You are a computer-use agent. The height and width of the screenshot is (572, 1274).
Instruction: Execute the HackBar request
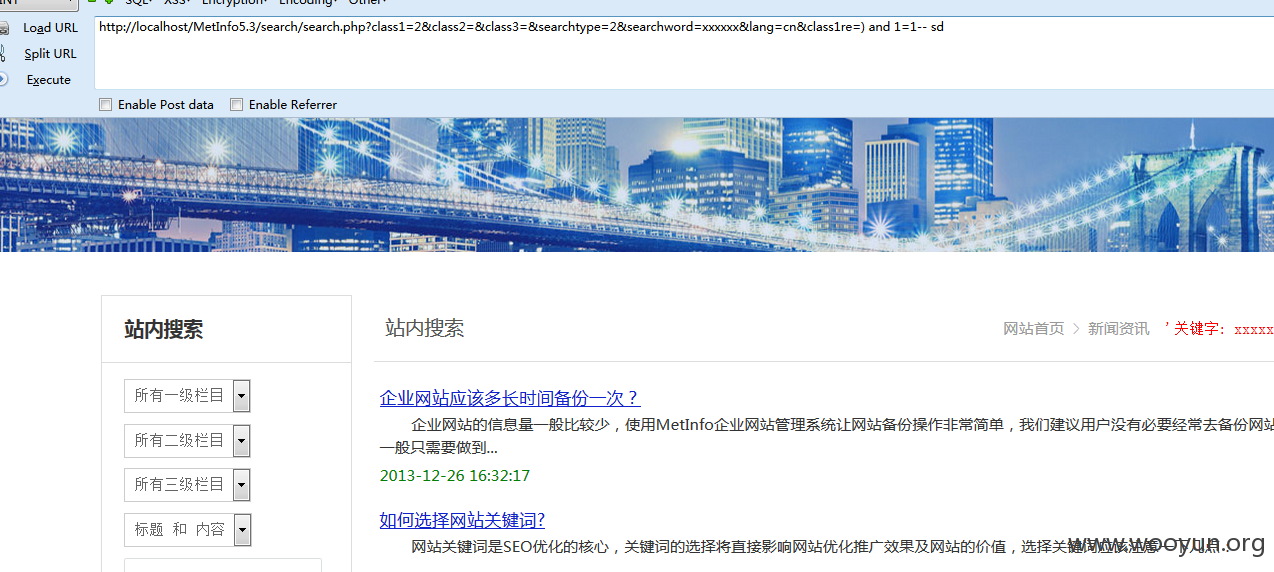coord(48,80)
